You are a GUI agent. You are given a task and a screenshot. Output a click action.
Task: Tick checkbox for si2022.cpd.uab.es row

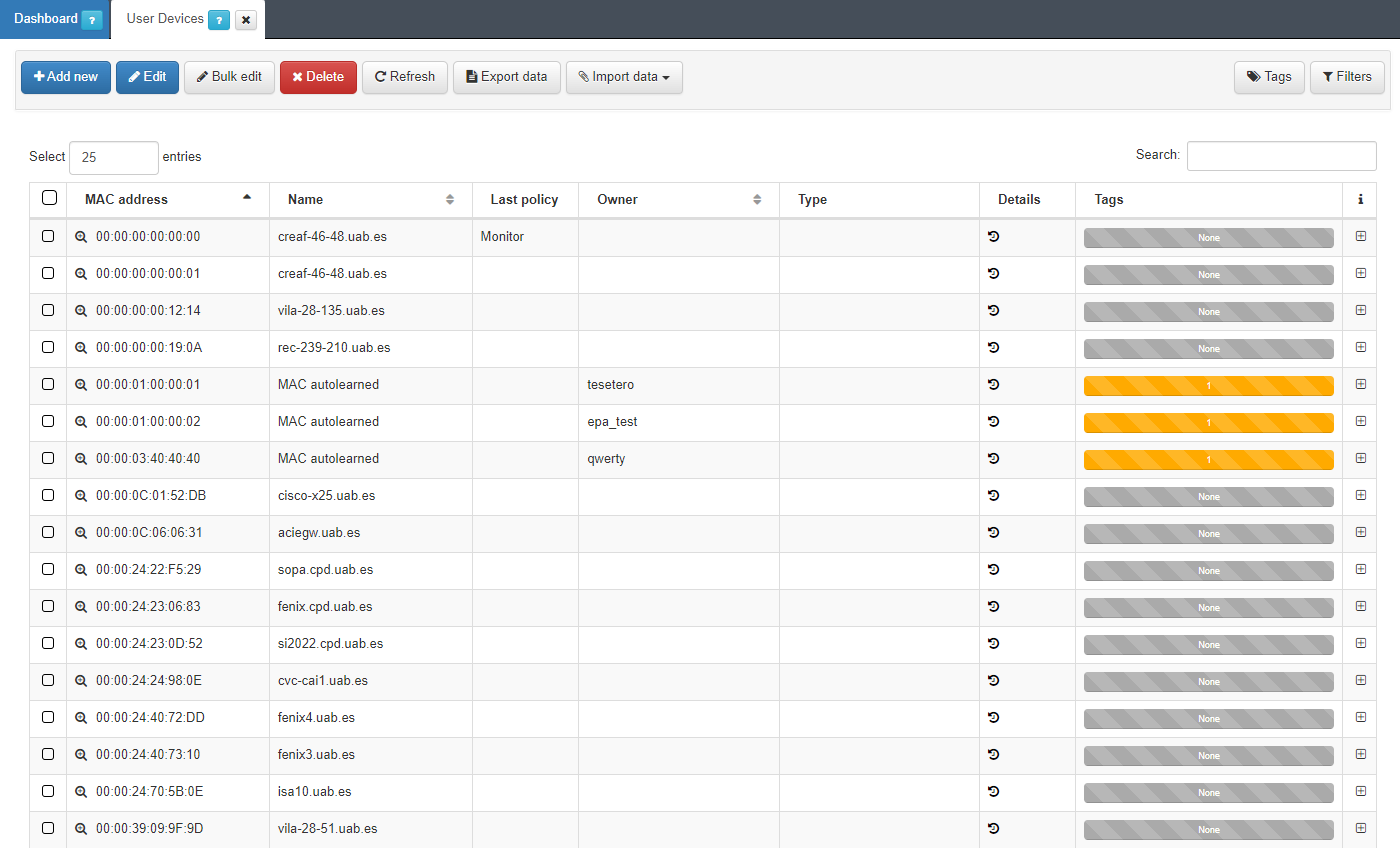pos(48,643)
